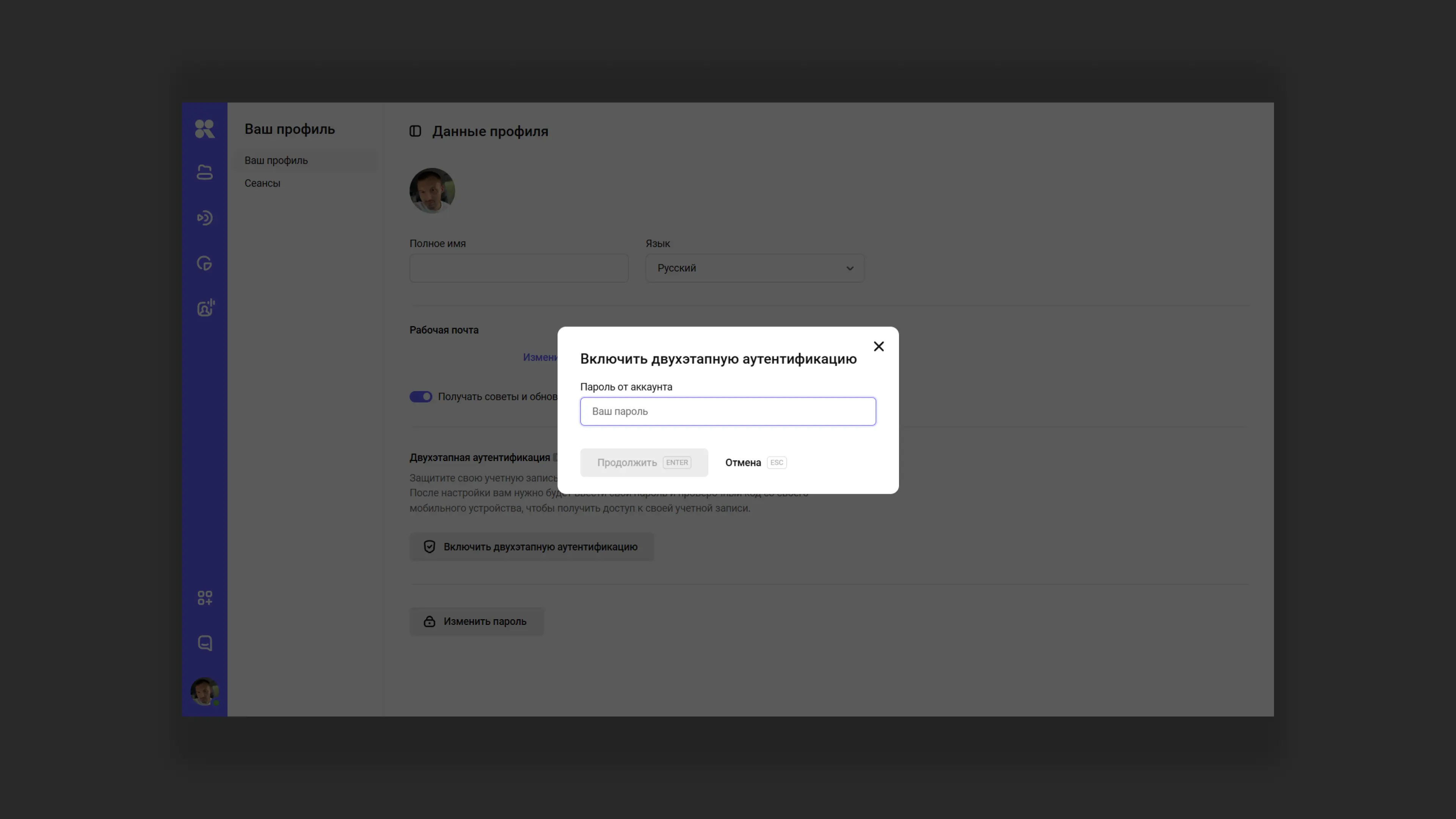Click the Изменить пароль button
The height and width of the screenshot is (819, 1456).
point(476,622)
